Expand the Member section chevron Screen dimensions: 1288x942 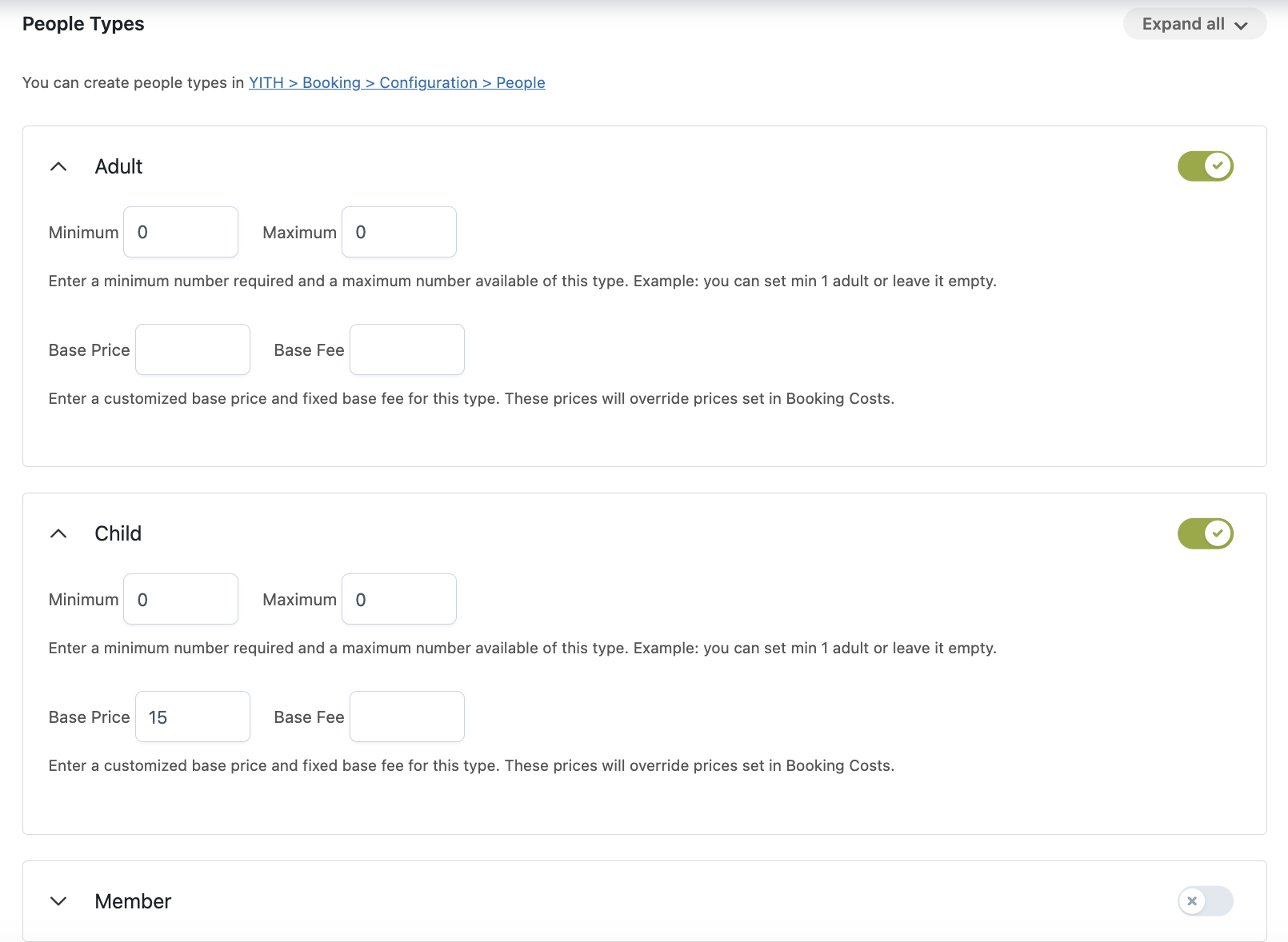click(58, 901)
